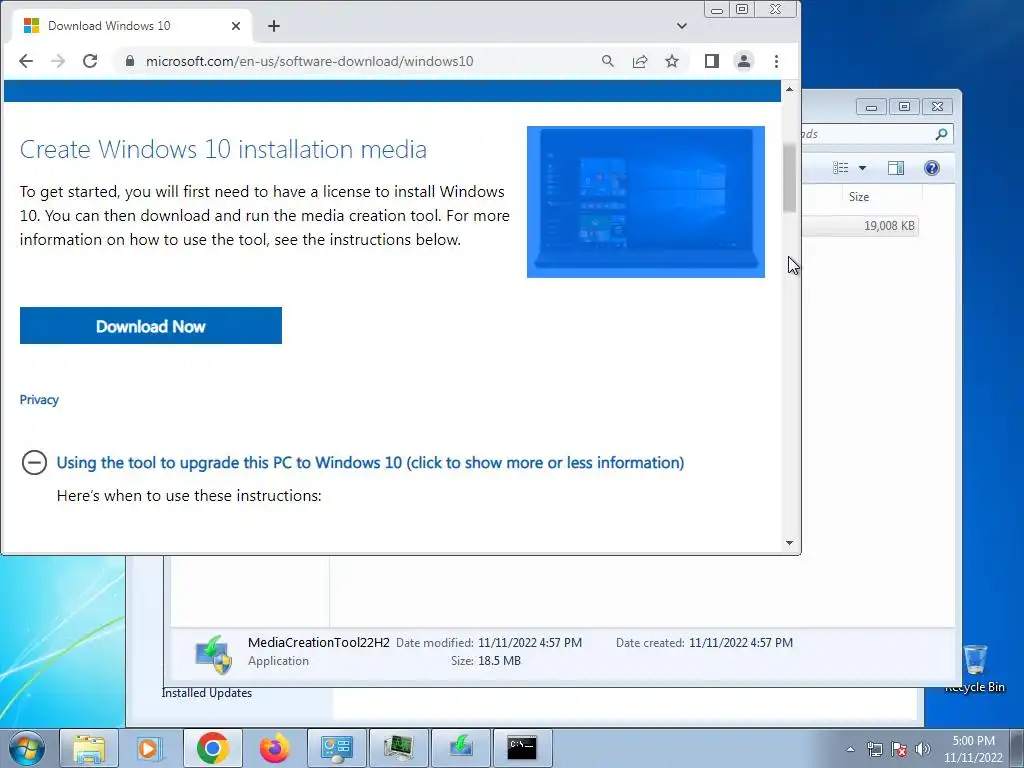
Task: Click the page scrollbar down arrow
Action: pos(790,543)
